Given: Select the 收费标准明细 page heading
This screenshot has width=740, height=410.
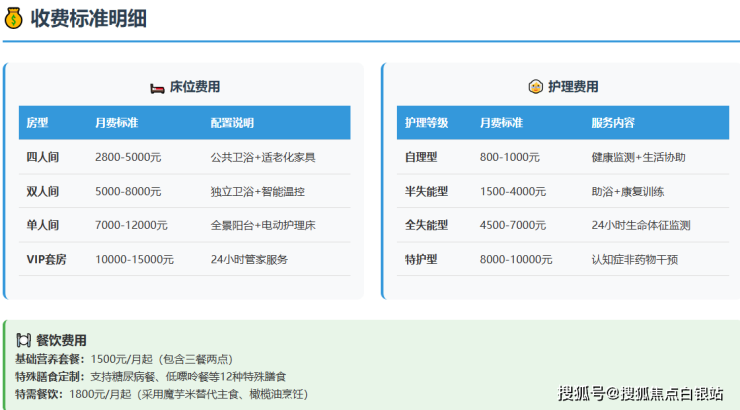Looking at the screenshot, I should (x=89, y=19).
